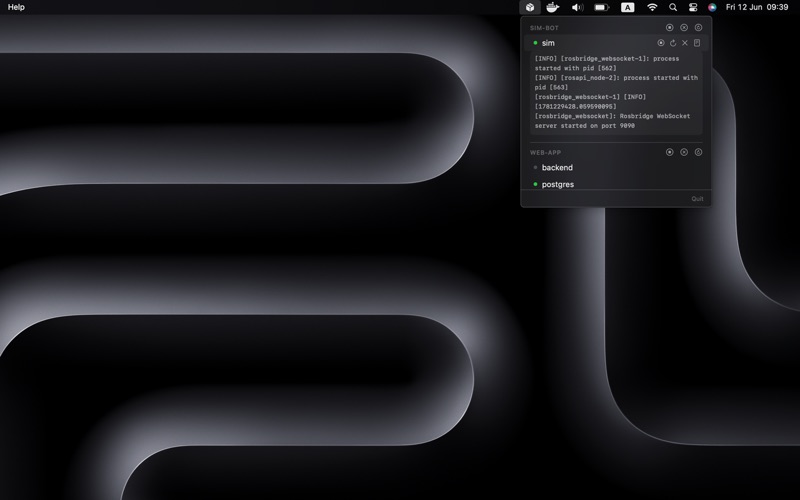
Task: Restart the whole SIM-BOT project
Action: click(x=698, y=28)
